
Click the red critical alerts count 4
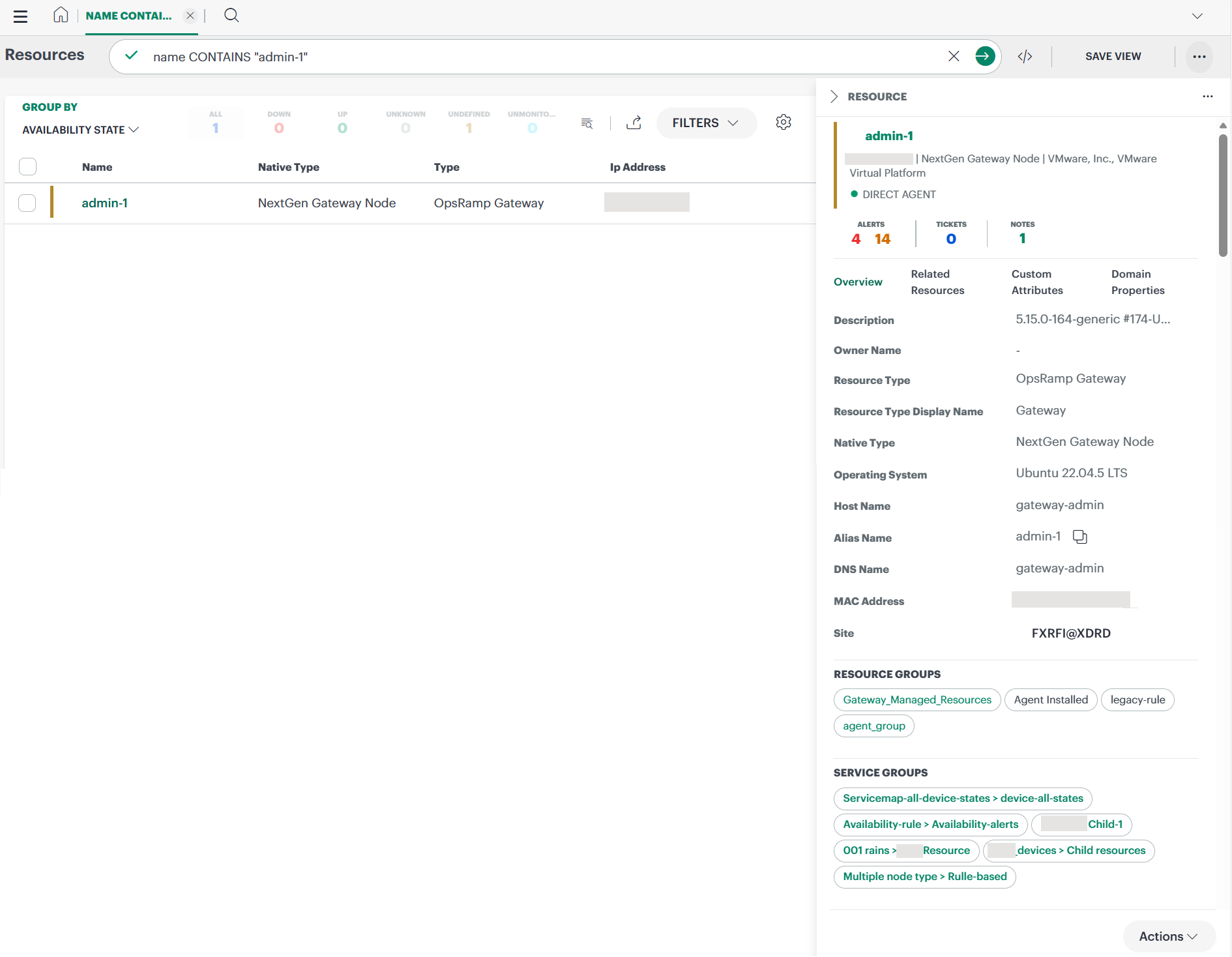click(x=856, y=239)
